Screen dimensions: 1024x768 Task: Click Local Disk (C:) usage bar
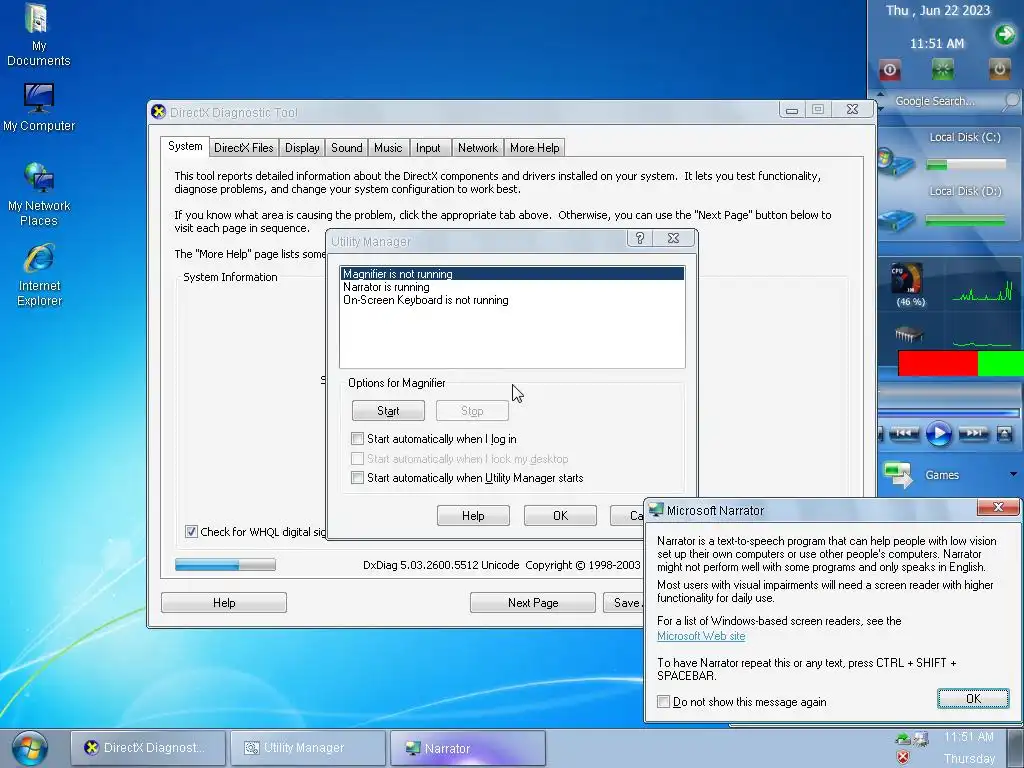(966, 165)
